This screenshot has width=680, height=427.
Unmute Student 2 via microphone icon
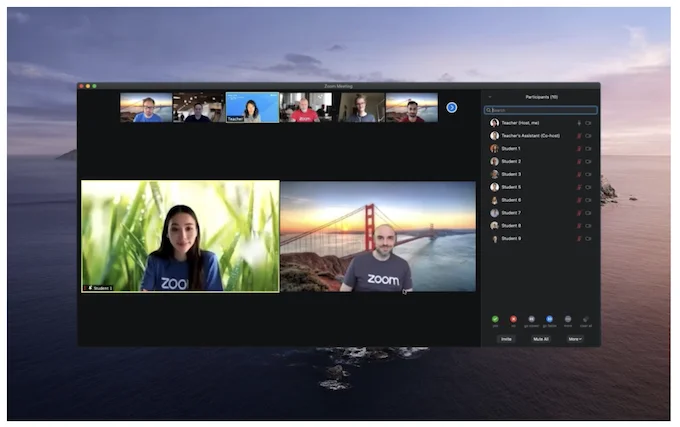(x=579, y=162)
